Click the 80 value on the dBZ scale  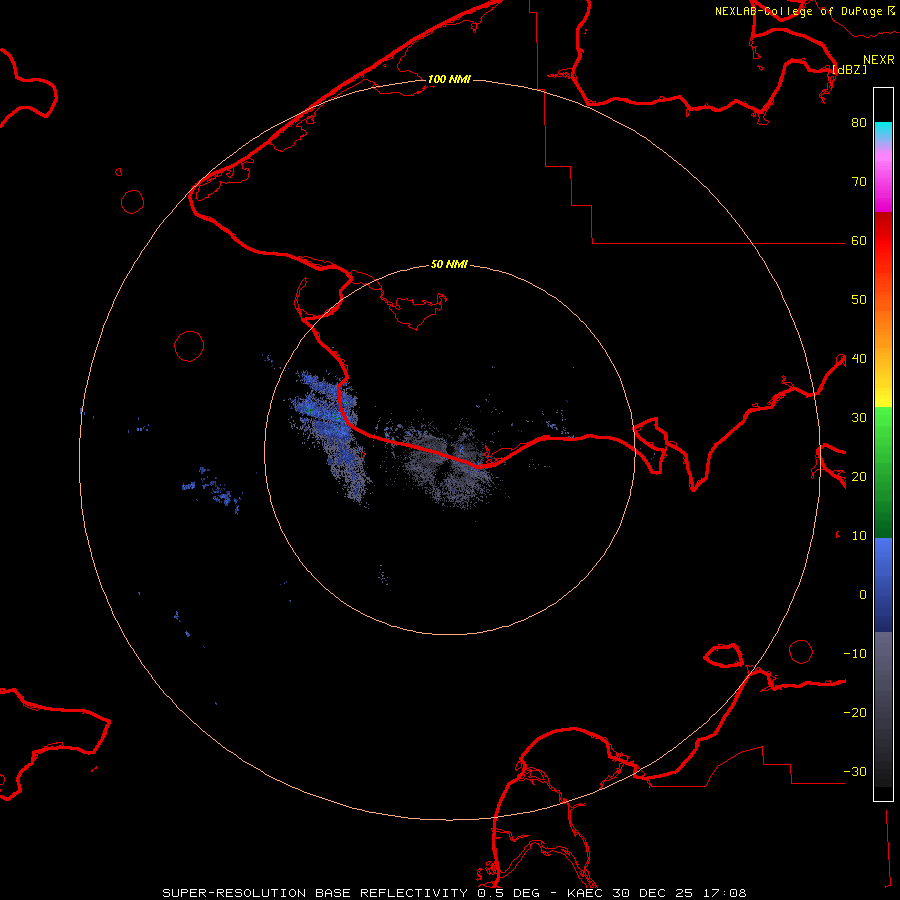tap(859, 123)
